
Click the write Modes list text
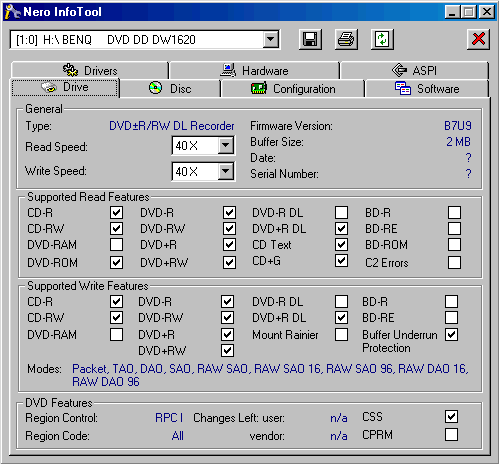click(270, 375)
